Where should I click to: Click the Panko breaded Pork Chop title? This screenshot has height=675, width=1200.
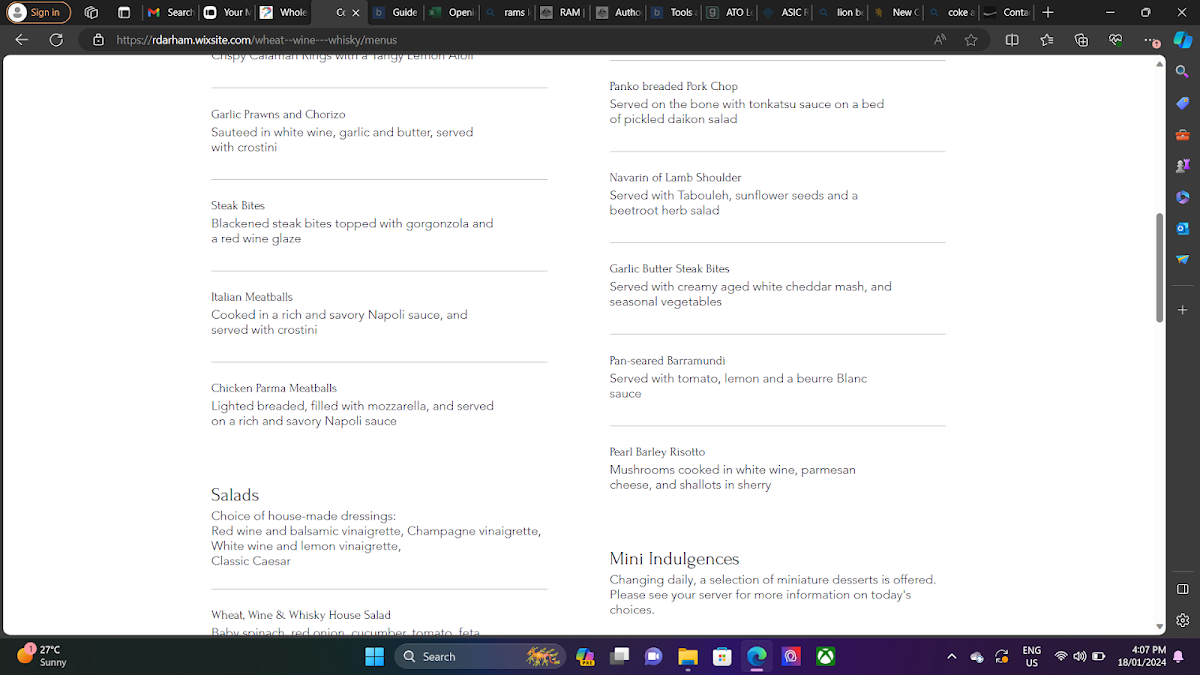click(674, 86)
